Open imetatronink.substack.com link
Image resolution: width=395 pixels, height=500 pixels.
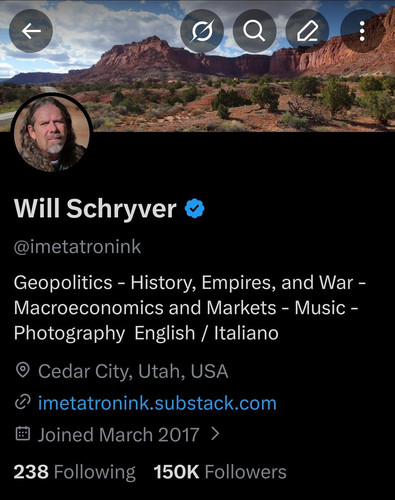(x=157, y=403)
